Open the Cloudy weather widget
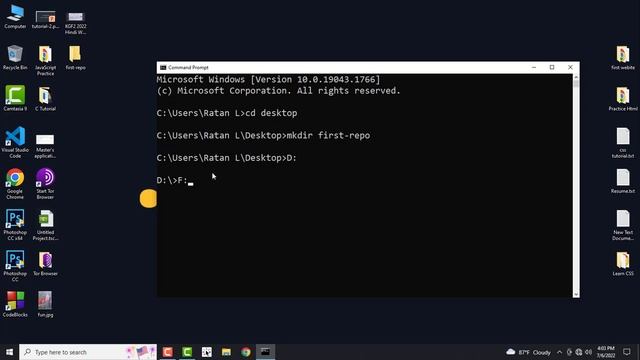640x360 pixels. (529, 352)
